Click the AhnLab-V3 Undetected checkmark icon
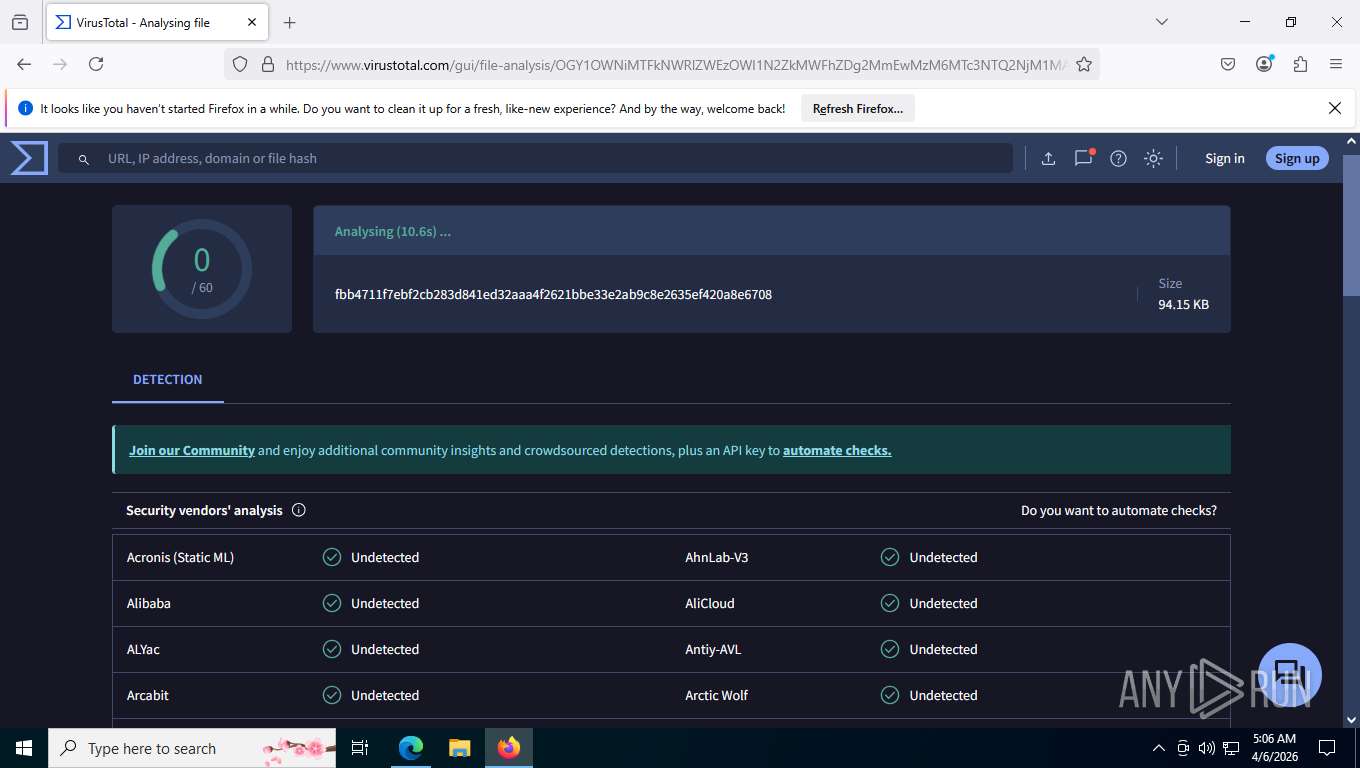1360x768 pixels. pyautogui.click(x=890, y=557)
